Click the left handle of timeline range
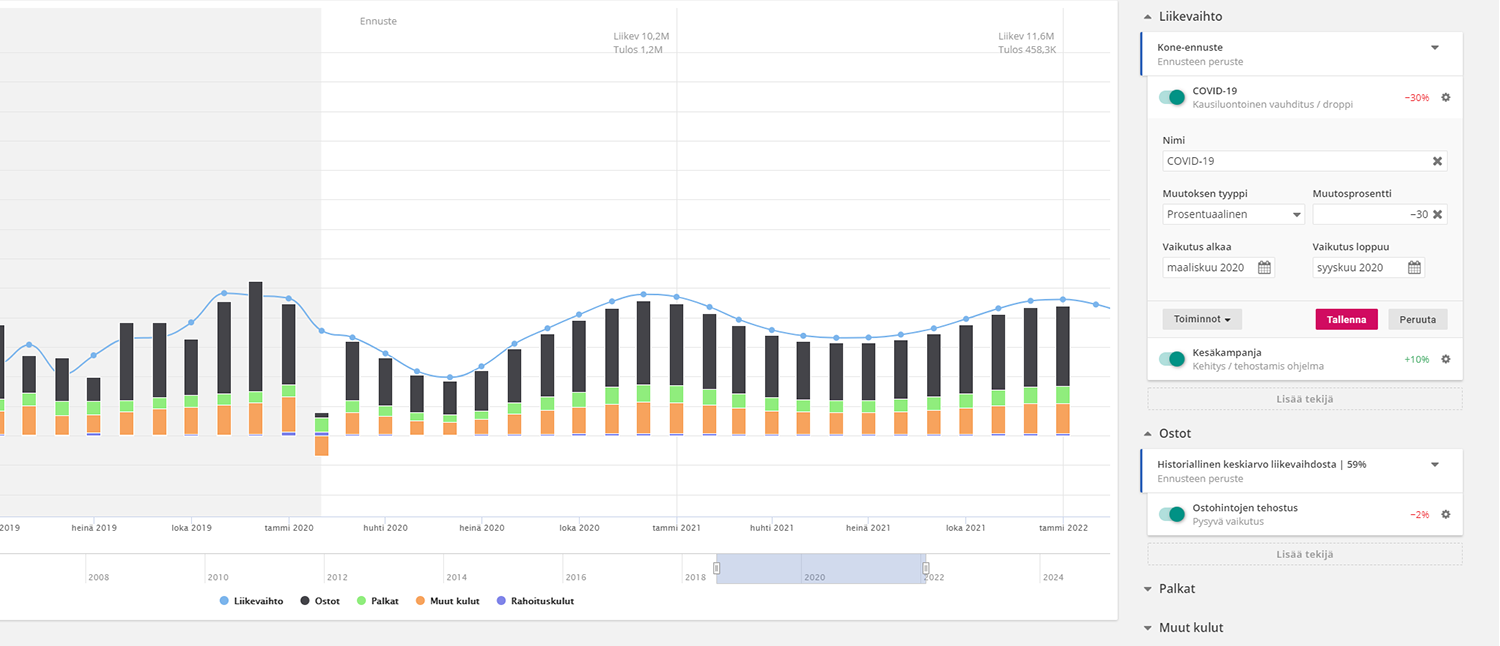Viewport: 1500px width, 646px height. 716,568
